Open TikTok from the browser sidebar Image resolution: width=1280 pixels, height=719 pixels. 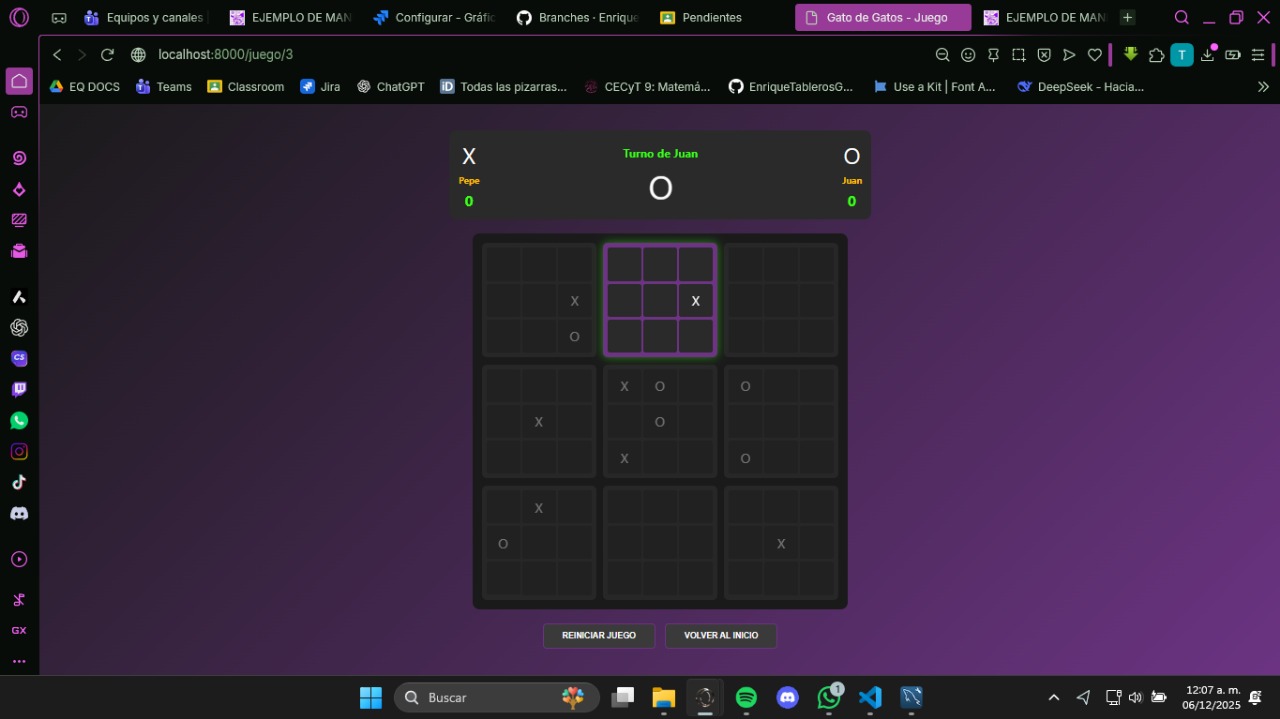click(x=19, y=482)
